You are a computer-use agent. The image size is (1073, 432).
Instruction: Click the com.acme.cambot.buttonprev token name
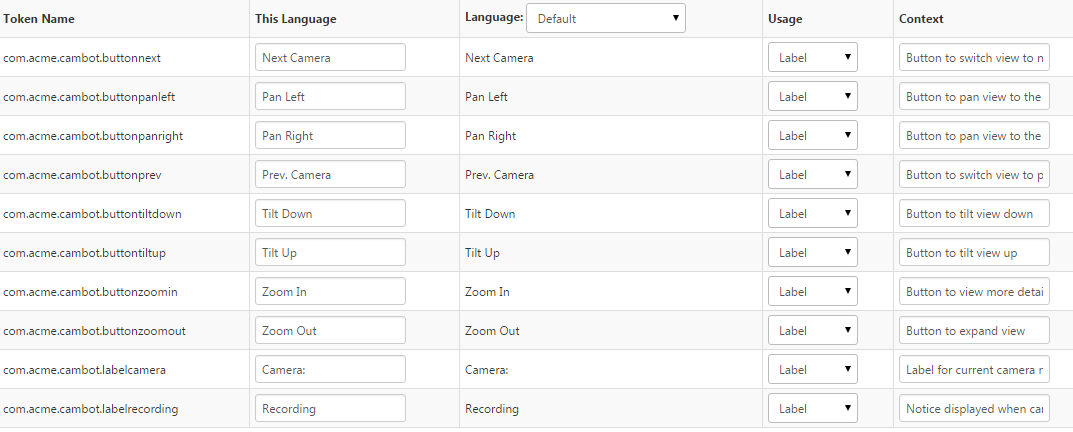(82, 174)
